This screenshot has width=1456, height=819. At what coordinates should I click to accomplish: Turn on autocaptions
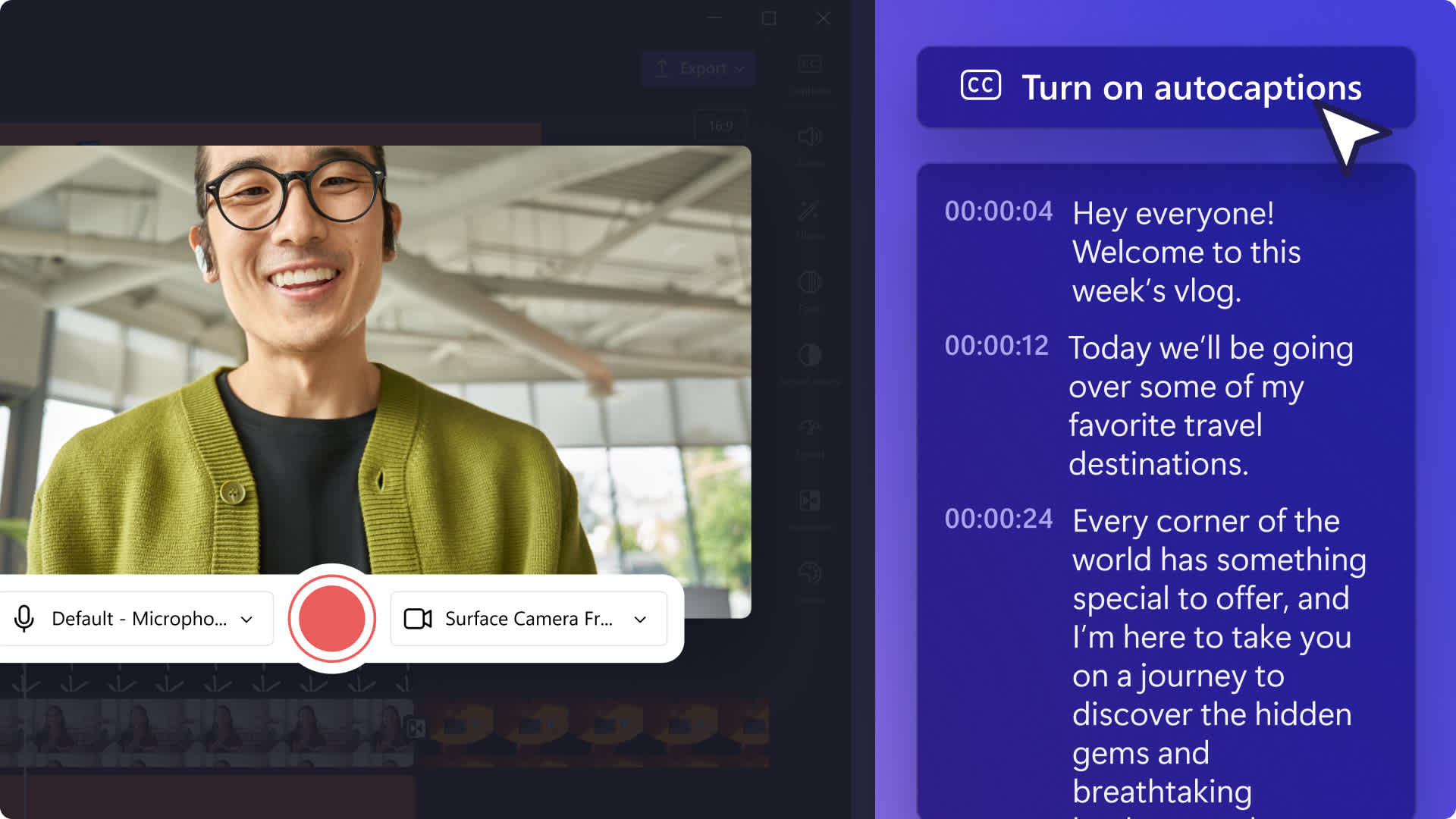pyautogui.click(x=1165, y=87)
